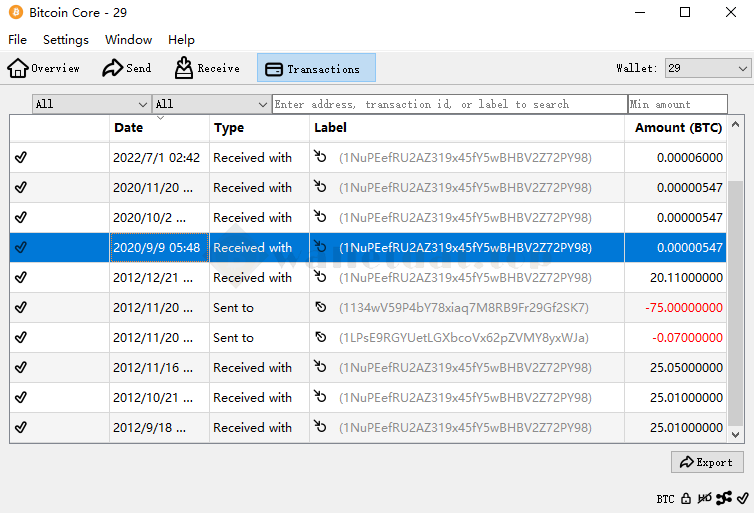Click the BTC unit selector in status bar

click(x=665, y=498)
